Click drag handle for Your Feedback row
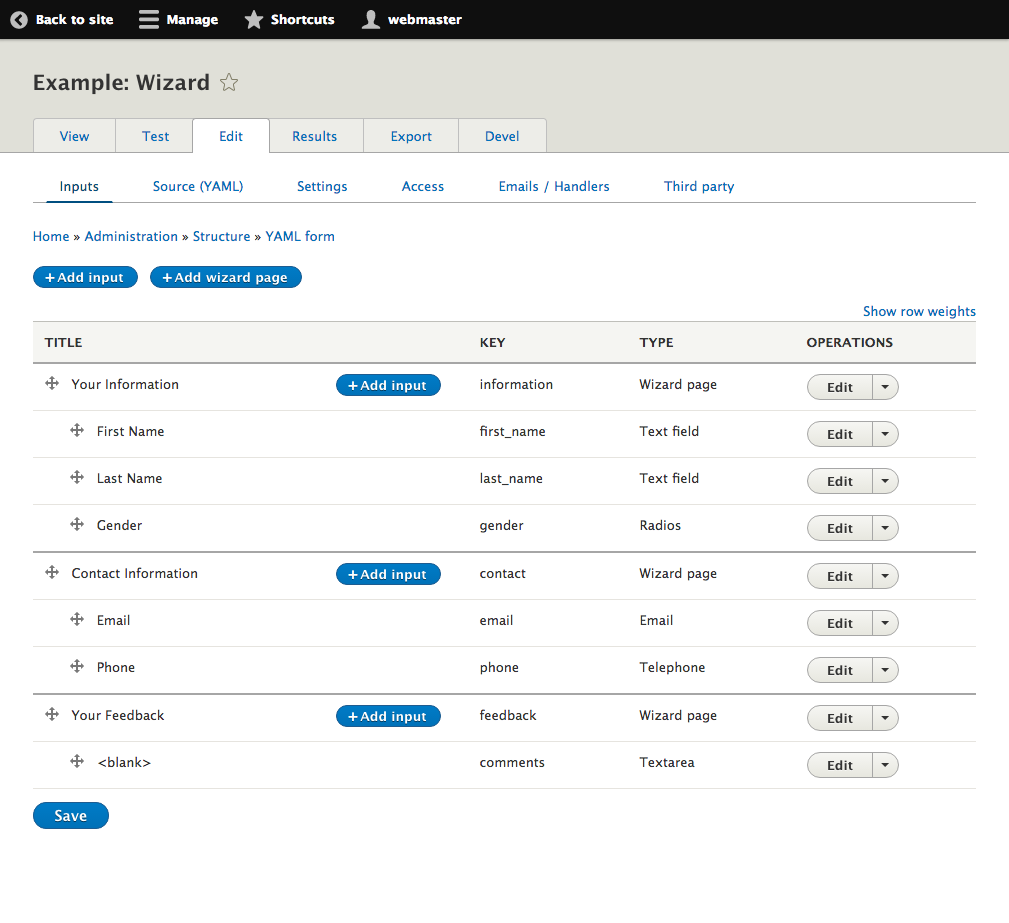This screenshot has width=1009, height=923. point(52,714)
